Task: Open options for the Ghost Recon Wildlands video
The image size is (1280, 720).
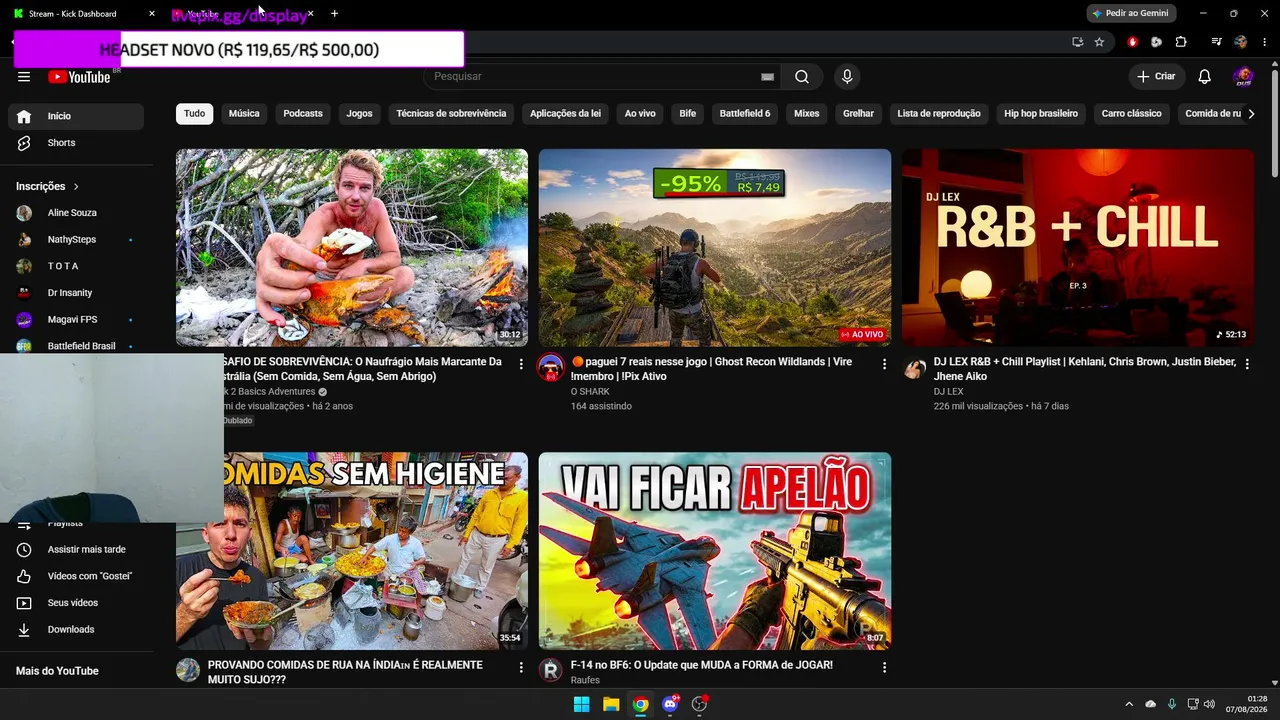Action: (x=884, y=364)
